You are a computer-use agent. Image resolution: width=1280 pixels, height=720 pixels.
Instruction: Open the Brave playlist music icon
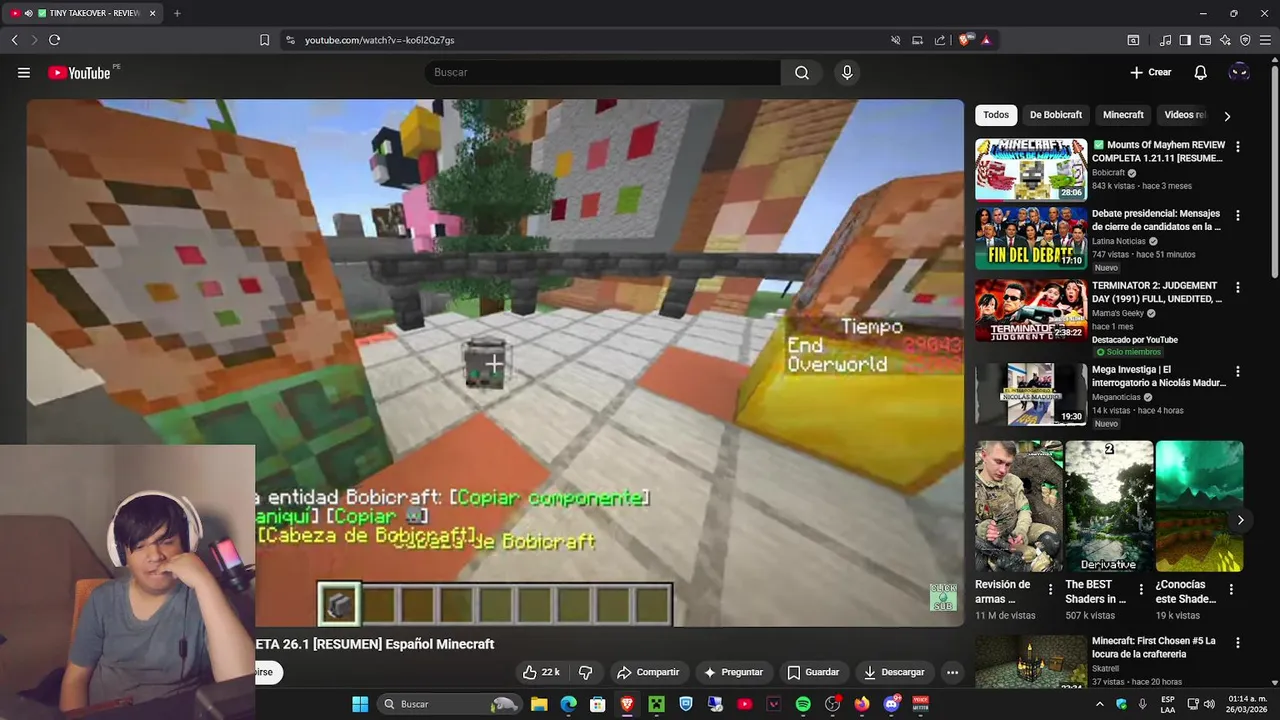[x=1165, y=40]
